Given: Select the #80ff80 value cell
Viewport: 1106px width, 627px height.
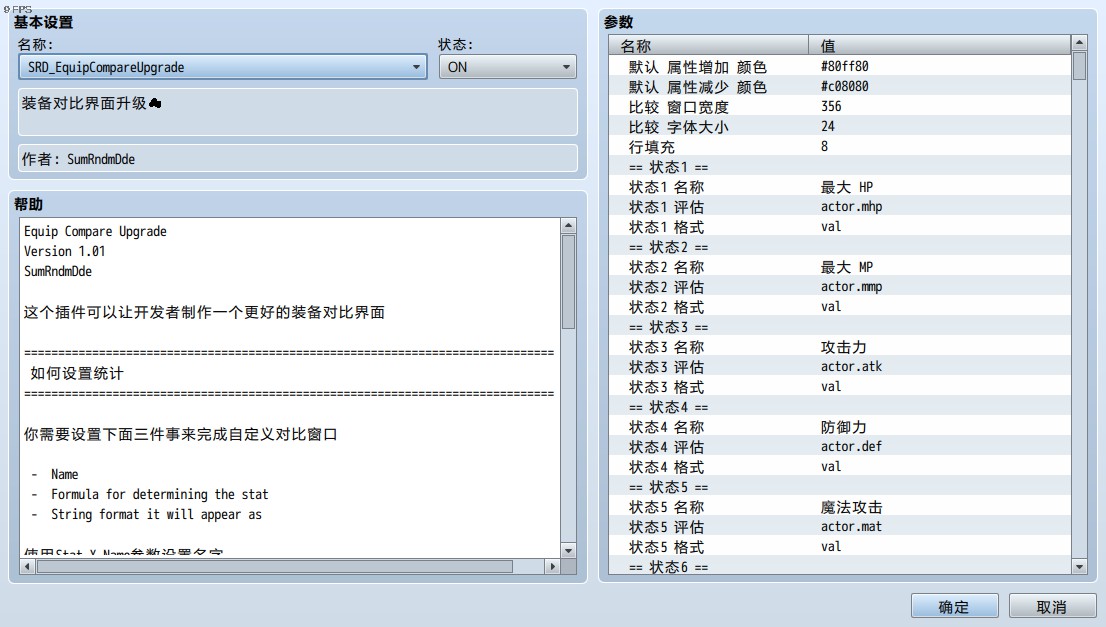Looking at the screenshot, I should [844, 66].
